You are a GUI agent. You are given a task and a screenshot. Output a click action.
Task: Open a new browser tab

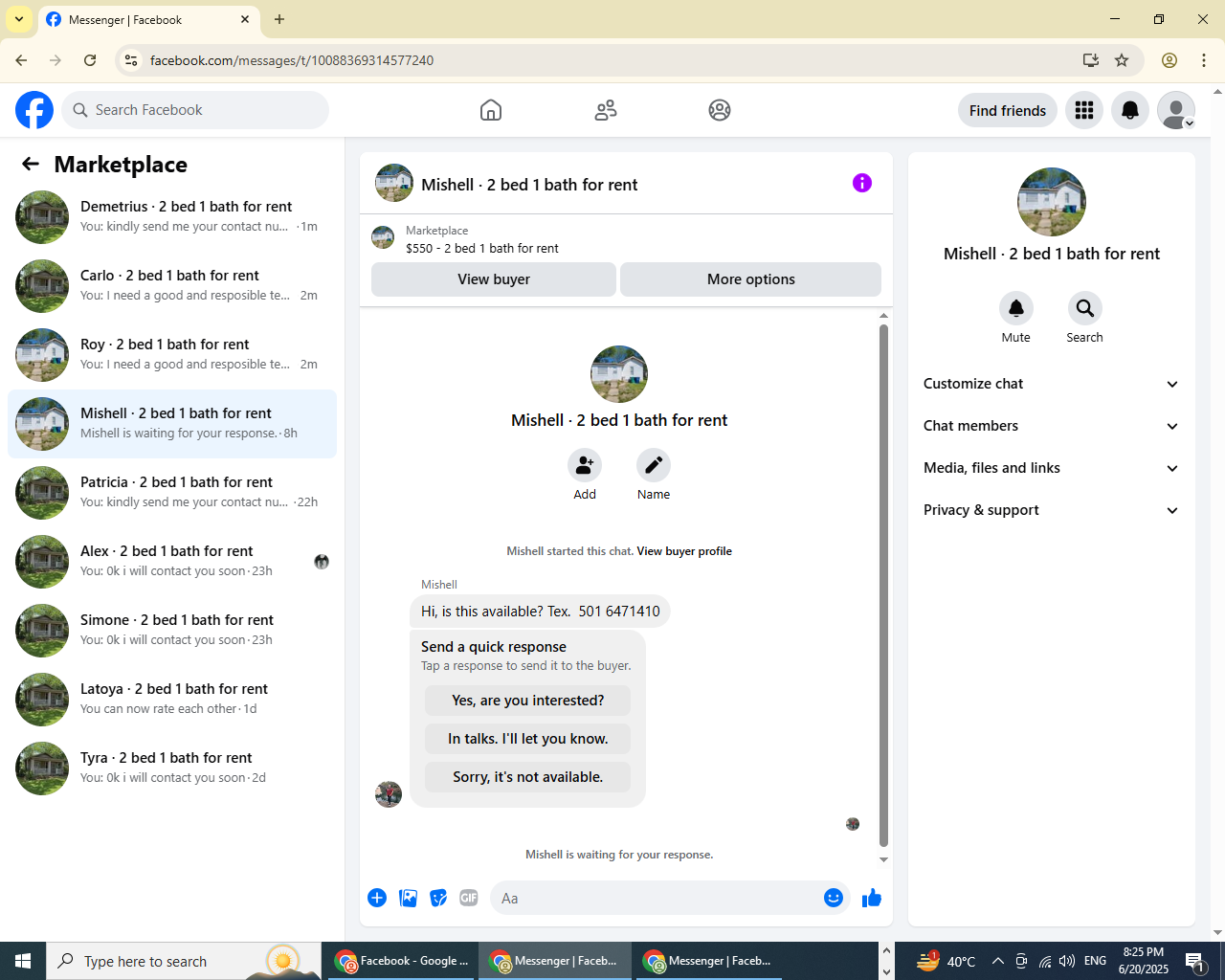(279, 19)
